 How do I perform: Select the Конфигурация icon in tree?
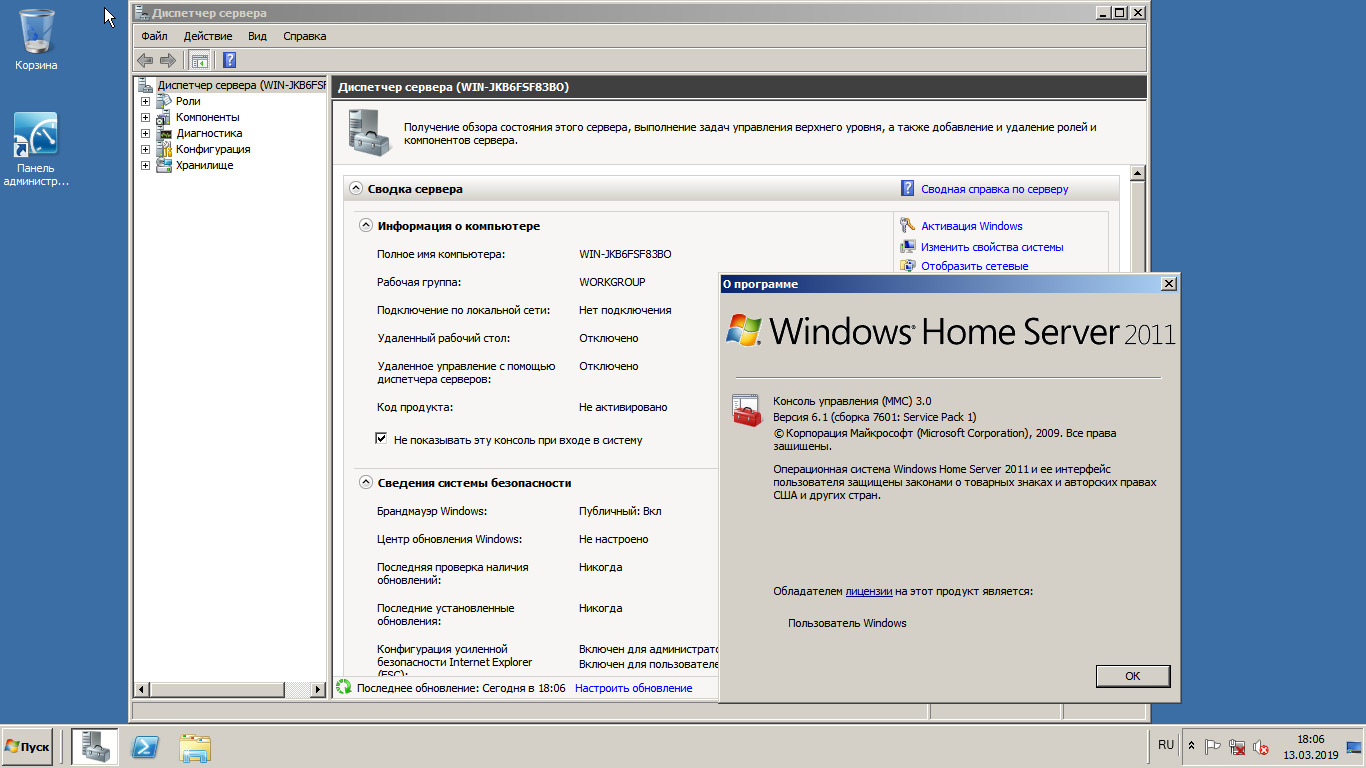(164, 149)
